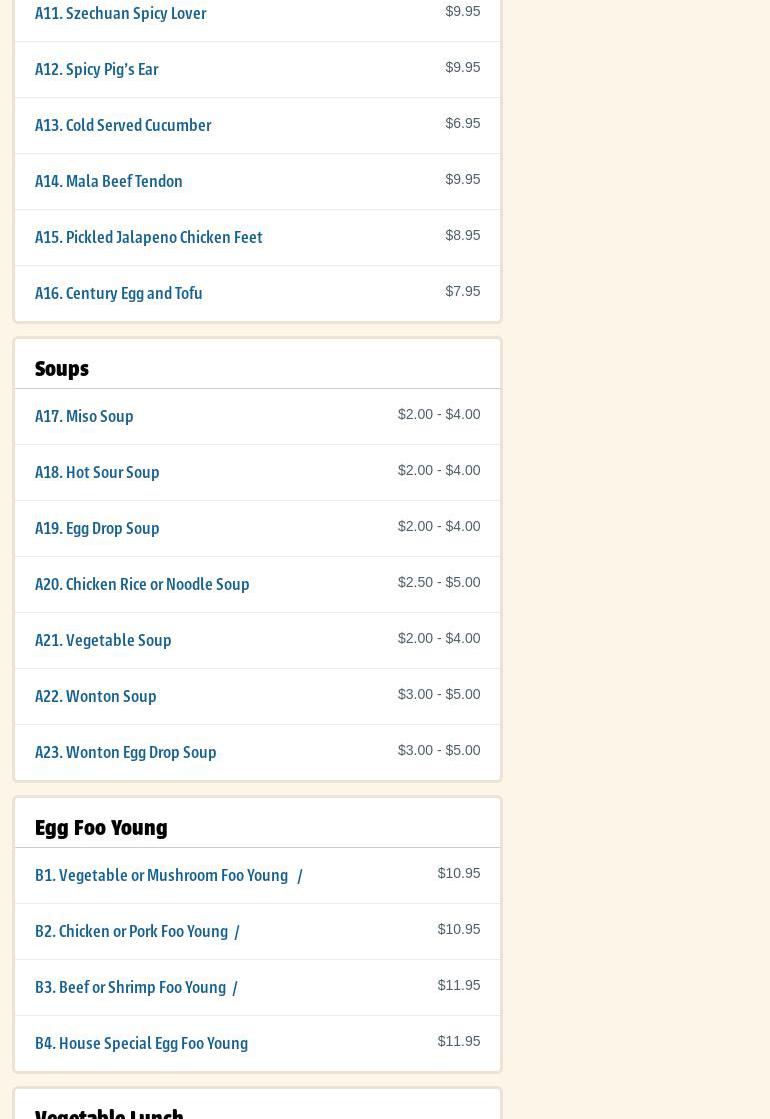
Task: Select A16. Century Egg and Tofu
Action: (x=119, y=294)
